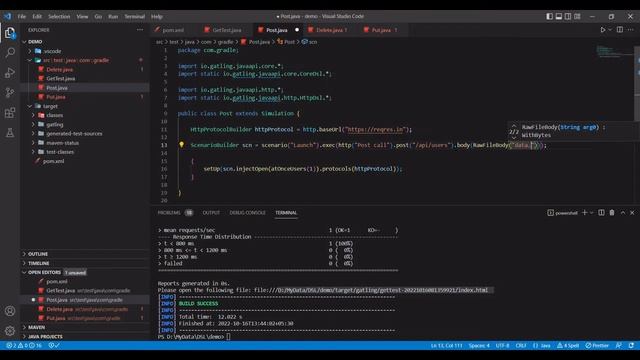This screenshot has width=640, height=360.
Task: Toggle primary sidebar layout icon
Action: coord(549,16)
